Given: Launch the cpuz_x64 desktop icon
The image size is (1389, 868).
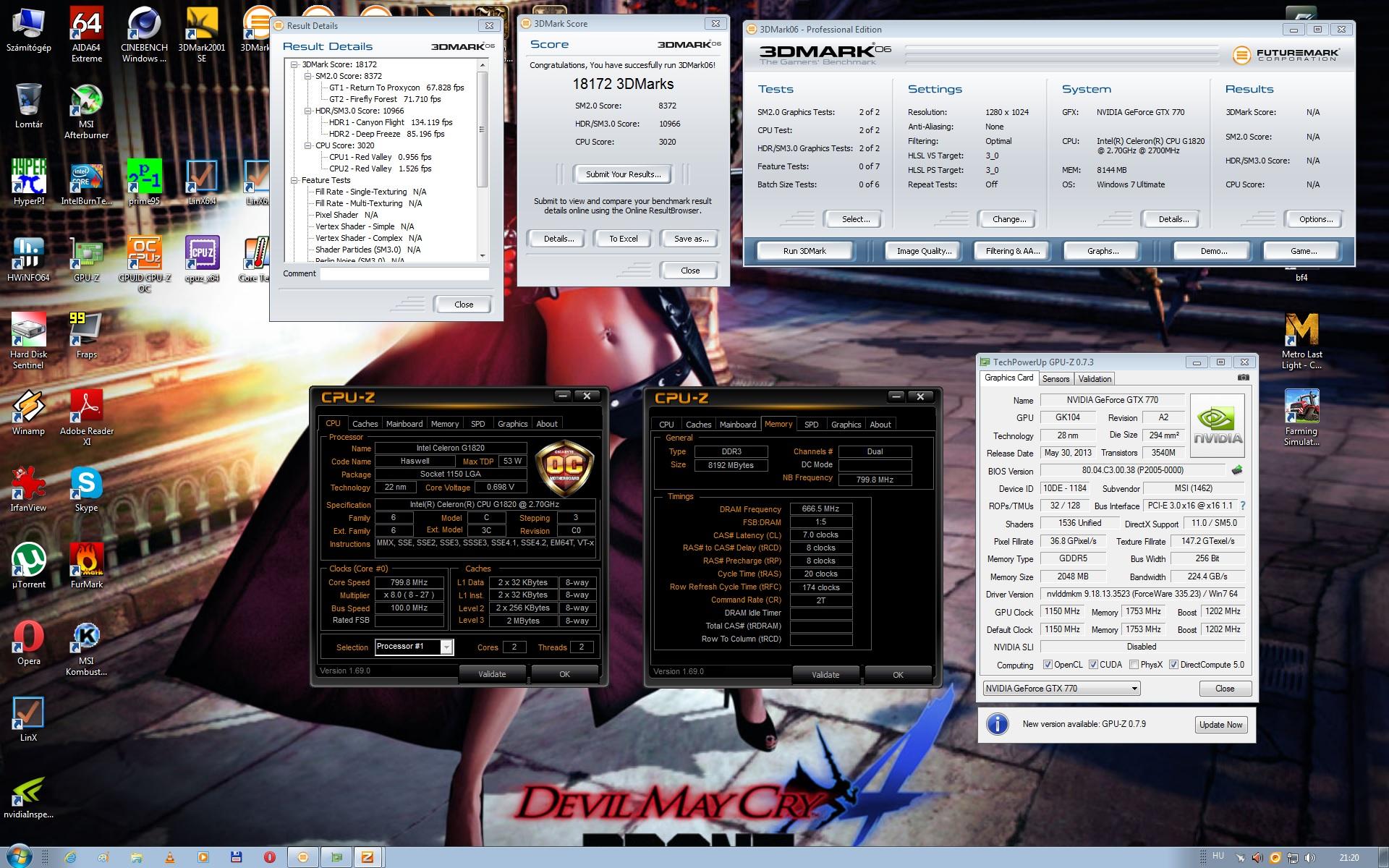Looking at the screenshot, I should pyautogui.click(x=202, y=260).
